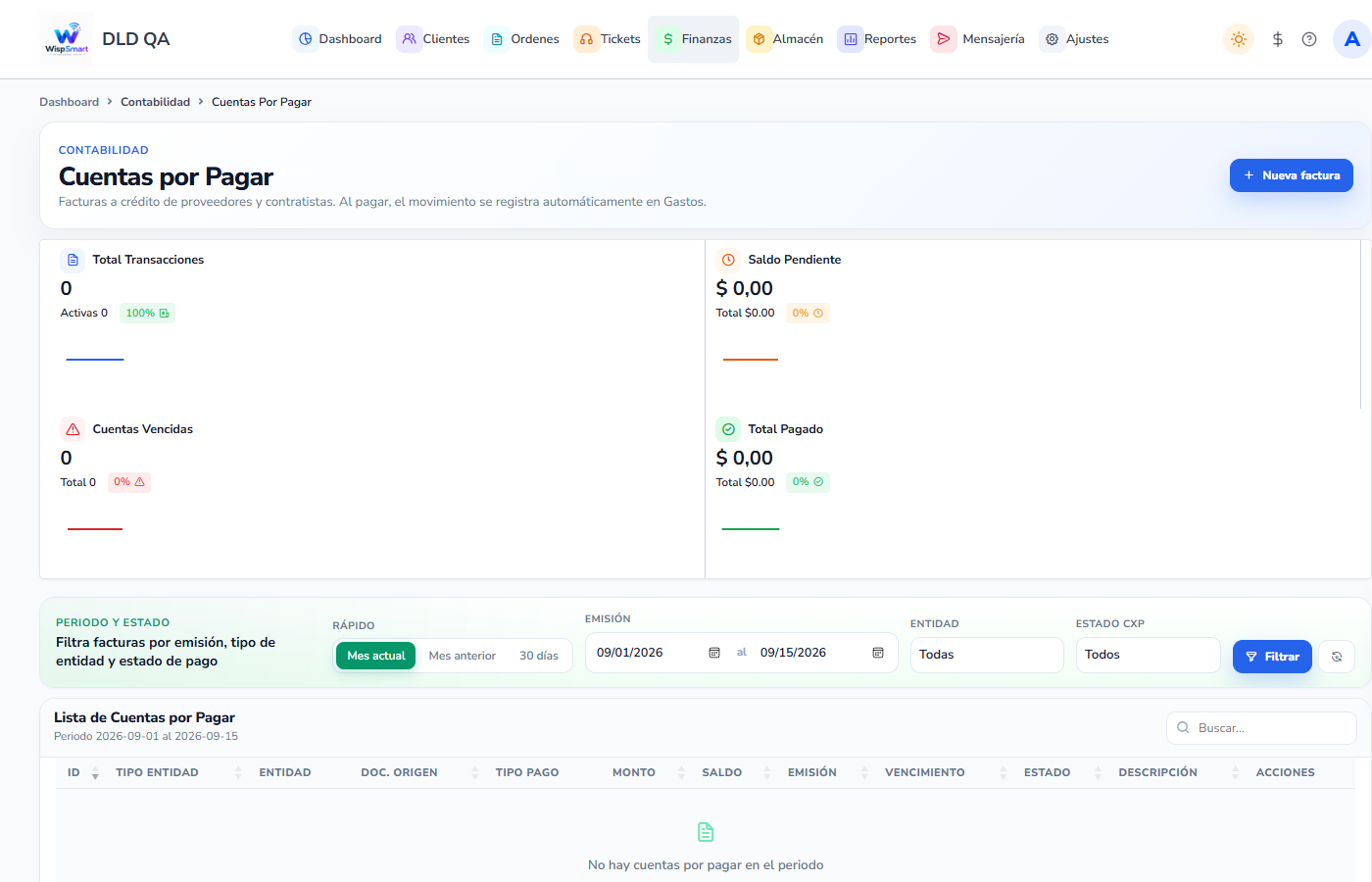Open the Ordenes menu
Viewport: 1372px width, 882px height.
(524, 39)
